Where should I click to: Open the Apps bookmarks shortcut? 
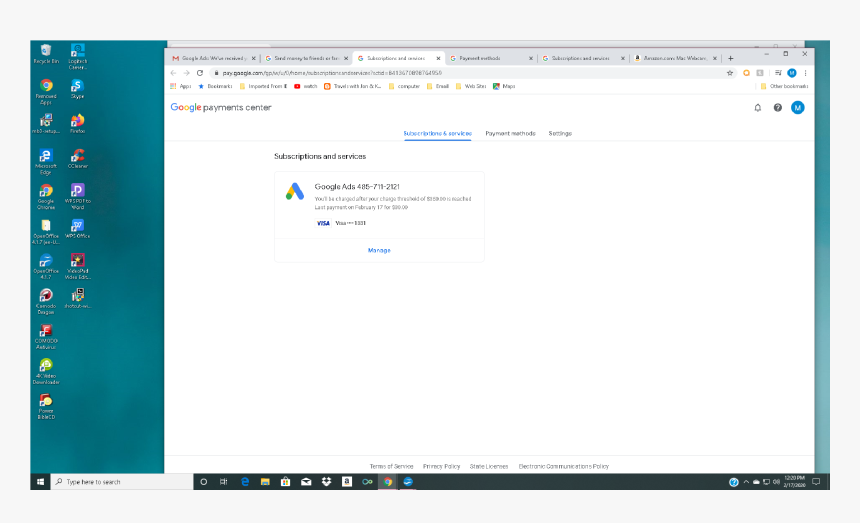pyautogui.click(x=180, y=86)
